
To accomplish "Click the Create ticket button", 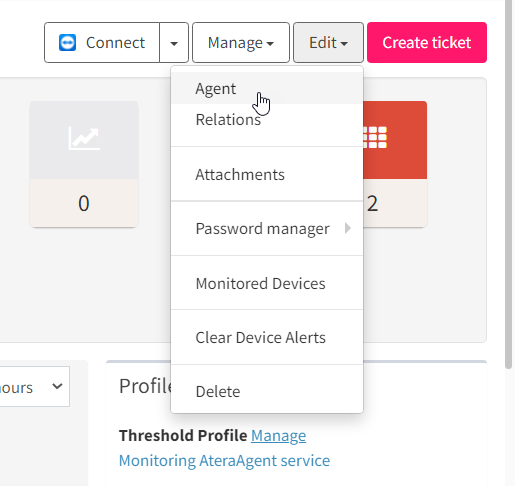I will 427,43.
